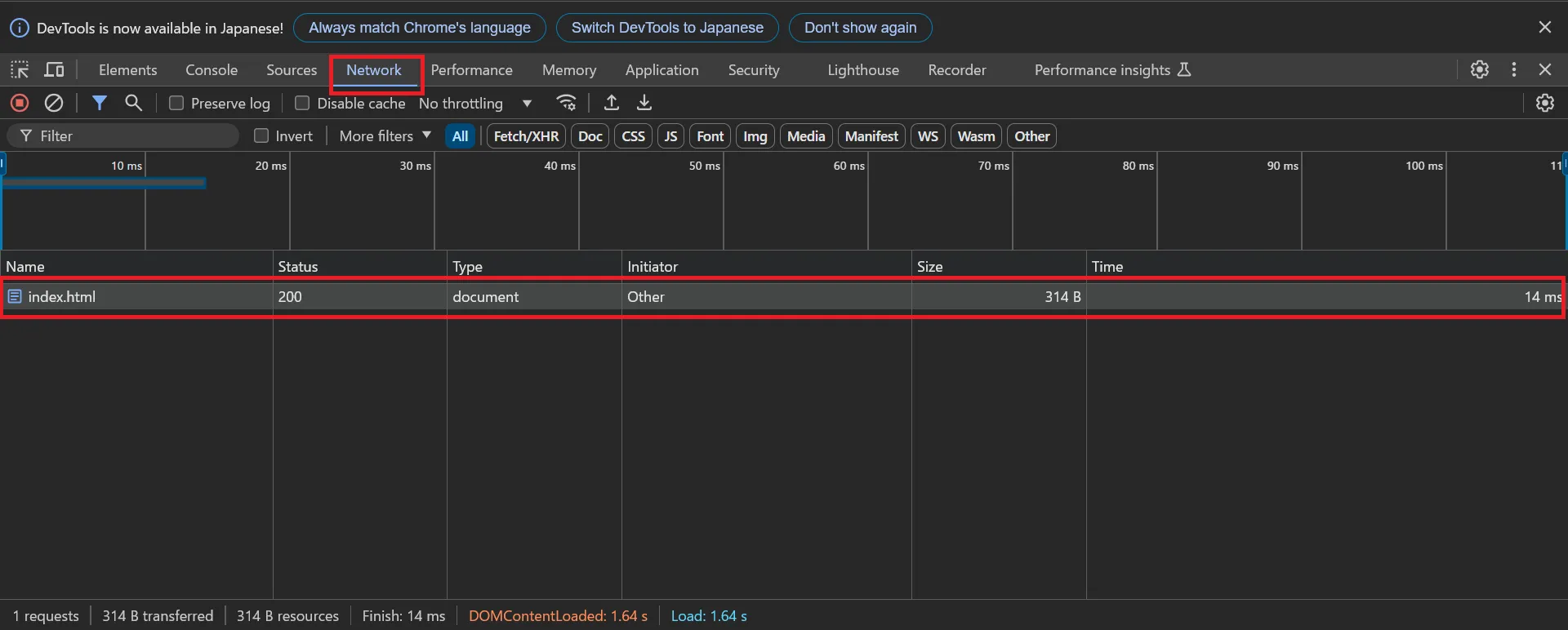
Task: Enable the Preserve log checkbox
Action: [x=176, y=103]
